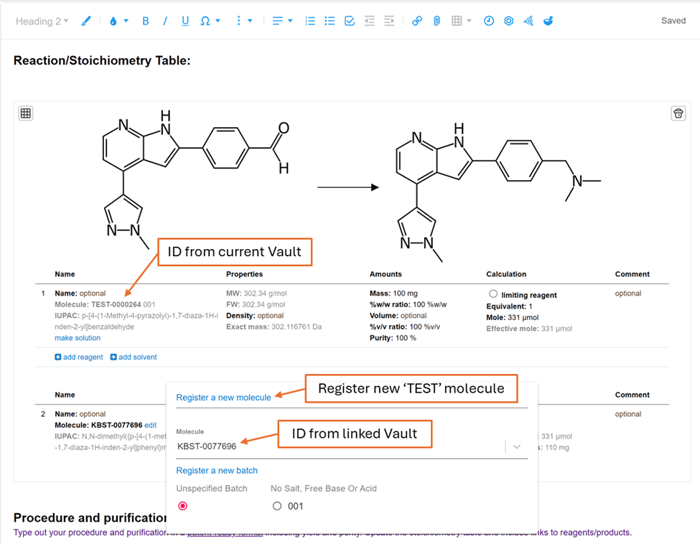The height and width of the screenshot is (544, 700).
Task: Click the Volume optional value
Action: pyautogui.click(x=413, y=316)
